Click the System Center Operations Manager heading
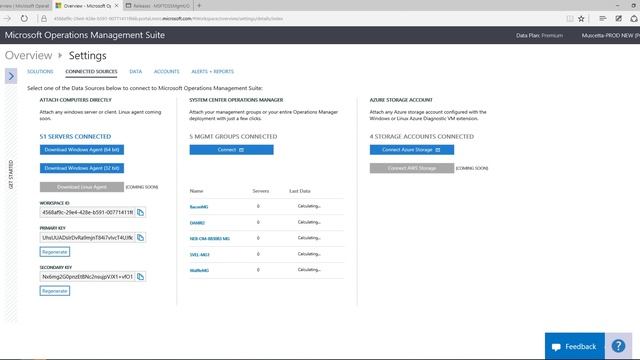 (236, 100)
